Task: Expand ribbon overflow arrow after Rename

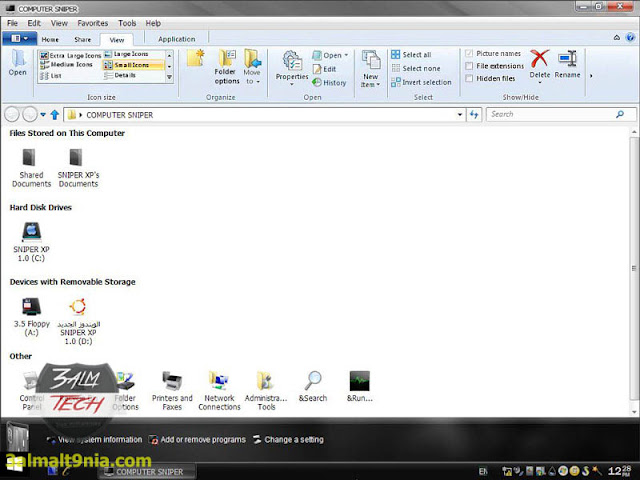Action: [x=591, y=76]
